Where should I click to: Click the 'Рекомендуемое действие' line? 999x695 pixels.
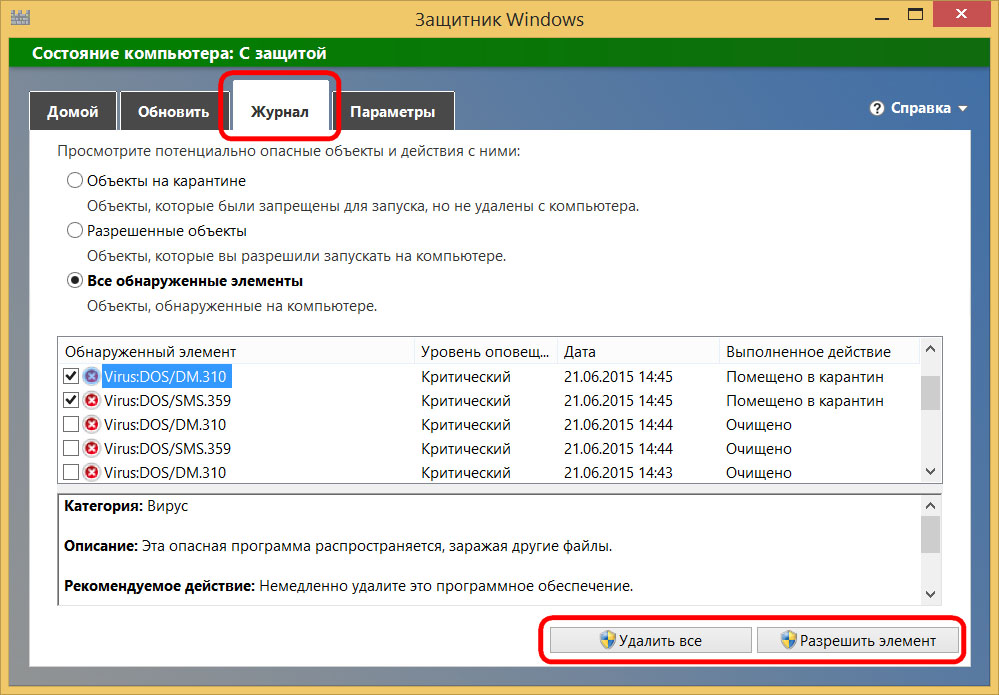pyautogui.click(x=349, y=585)
